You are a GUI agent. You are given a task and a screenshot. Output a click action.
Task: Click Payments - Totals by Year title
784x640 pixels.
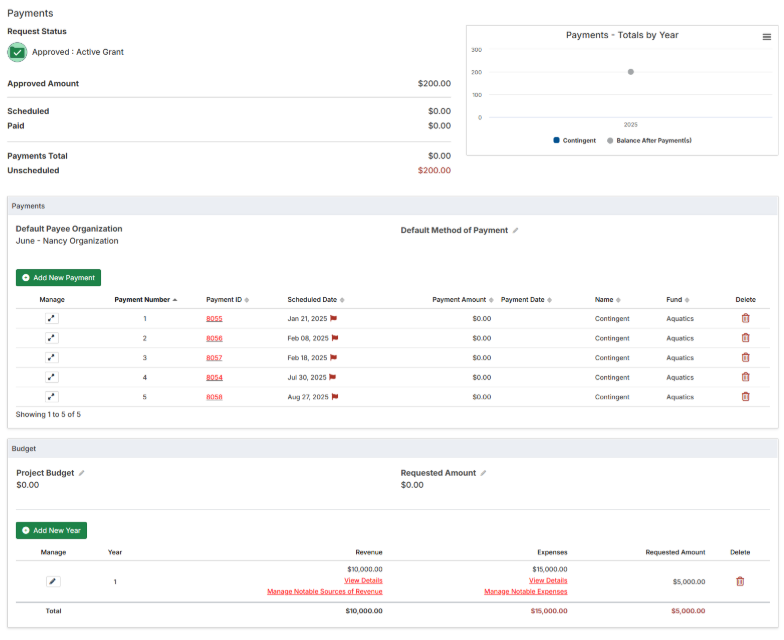(x=622, y=35)
